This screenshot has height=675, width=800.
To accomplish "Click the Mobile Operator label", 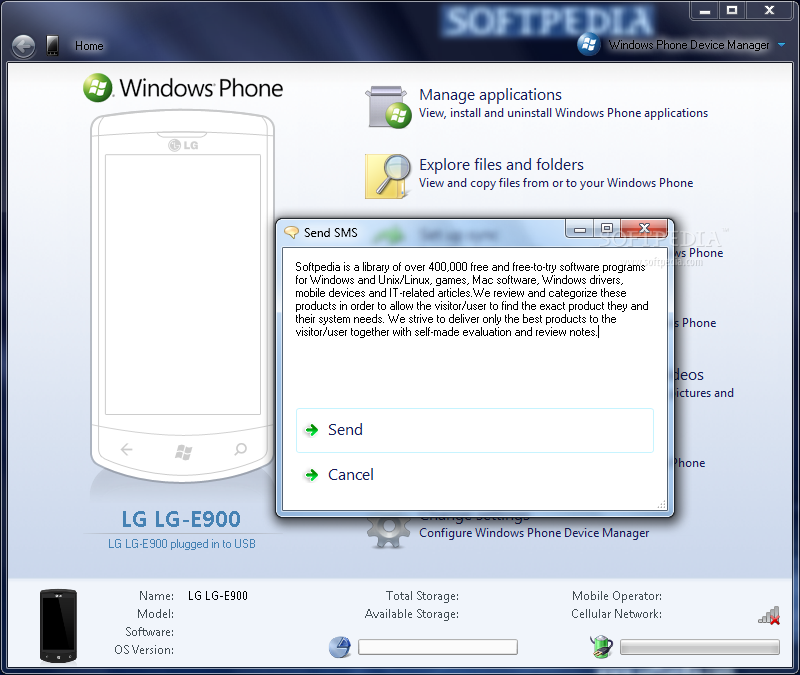I will [x=616, y=596].
